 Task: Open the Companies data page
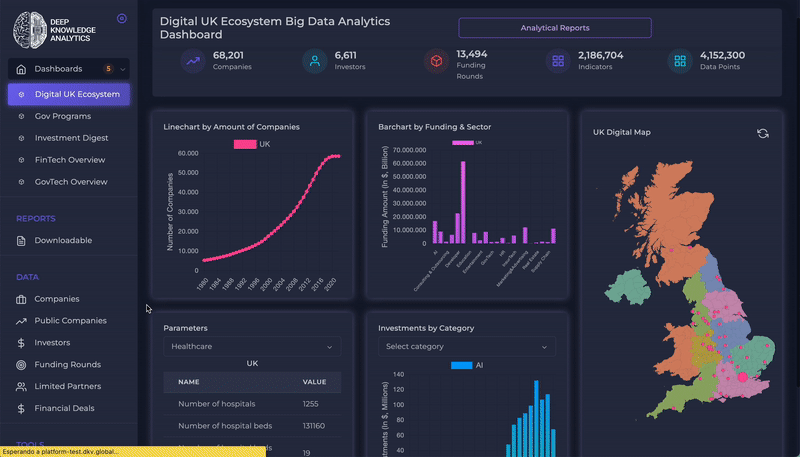(x=57, y=299)
